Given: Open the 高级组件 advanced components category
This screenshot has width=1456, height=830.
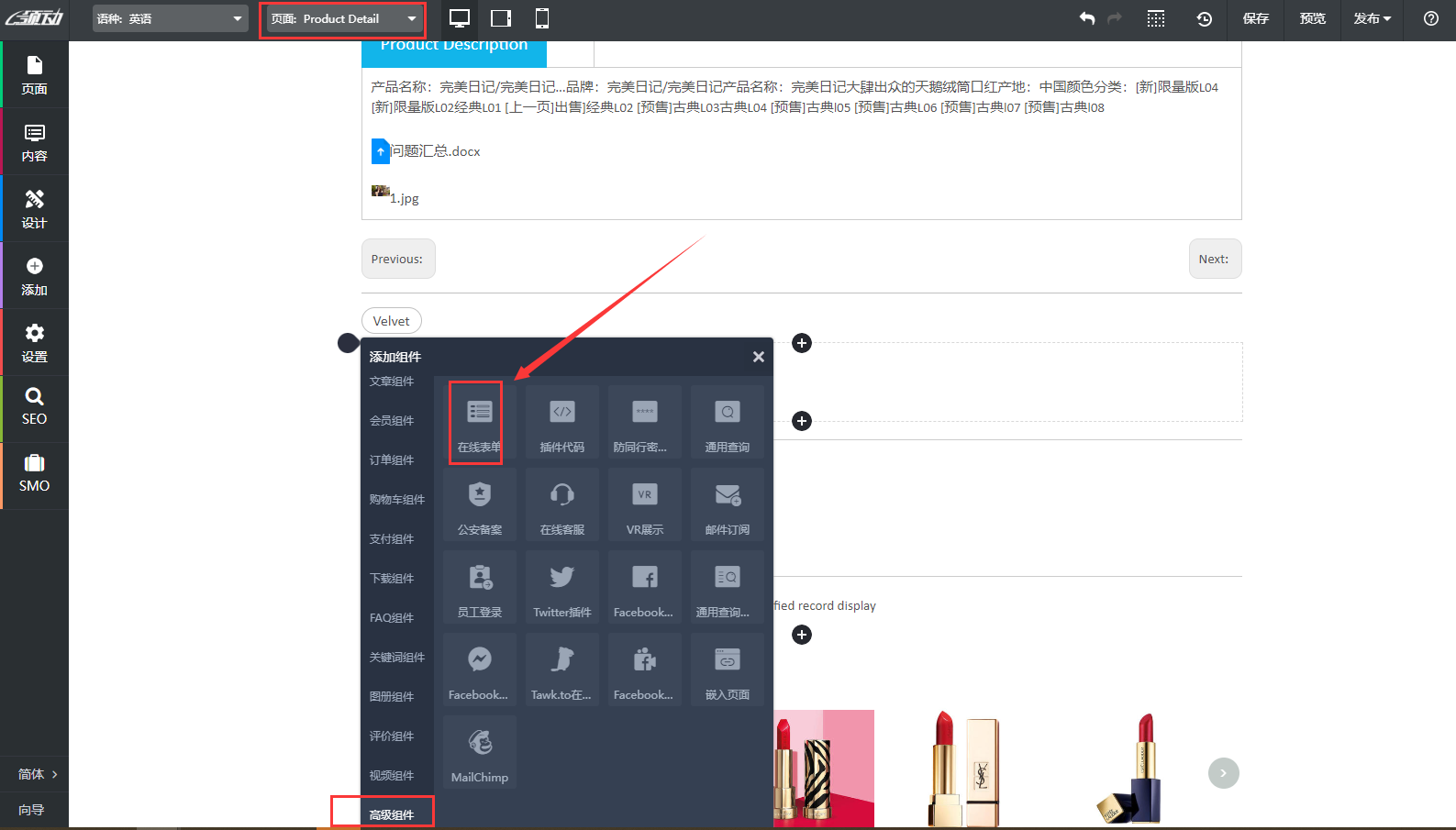Looking at the screenshot, I should (392, 814).
